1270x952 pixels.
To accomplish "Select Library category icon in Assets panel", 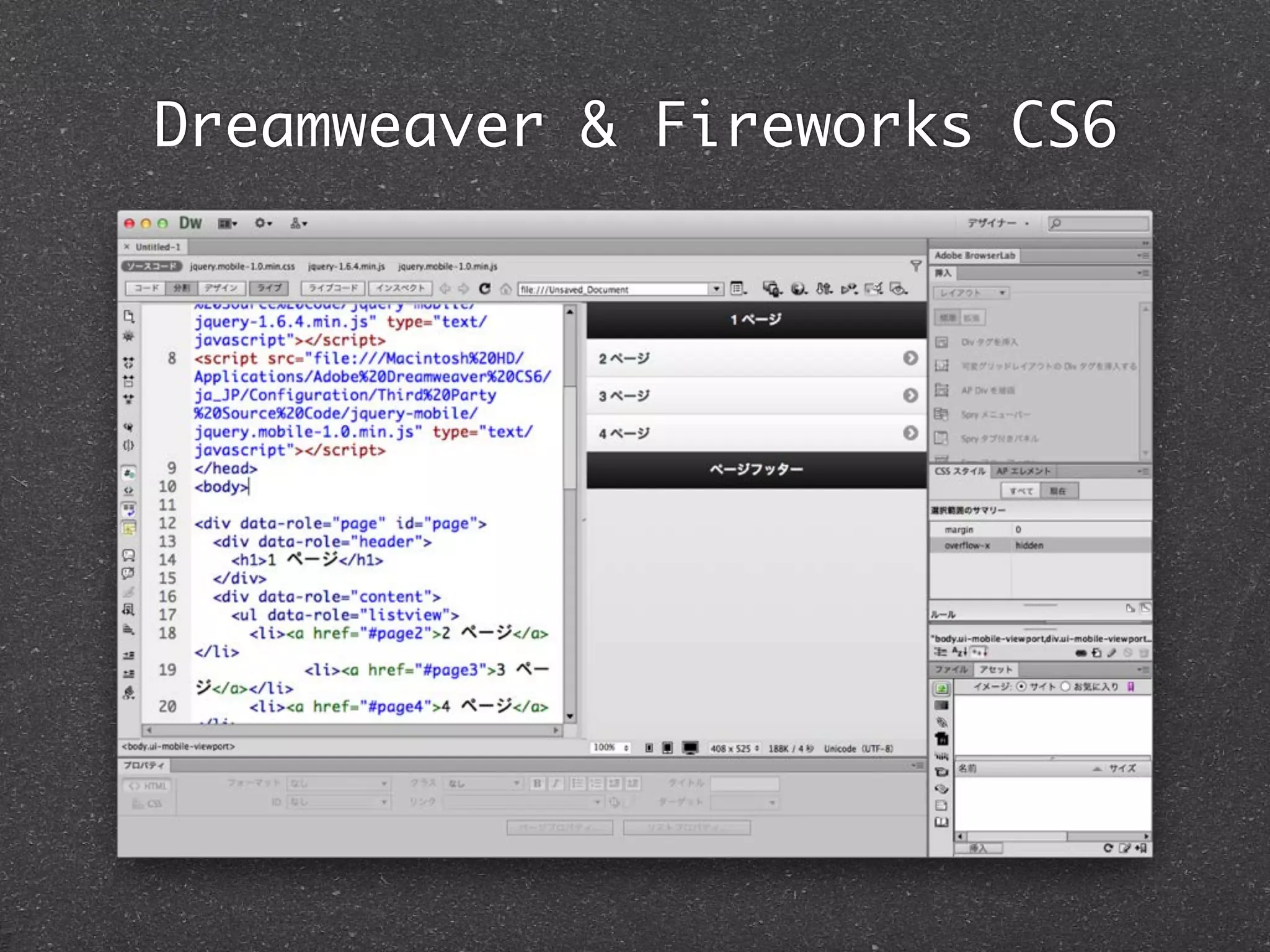I will 941,822.
